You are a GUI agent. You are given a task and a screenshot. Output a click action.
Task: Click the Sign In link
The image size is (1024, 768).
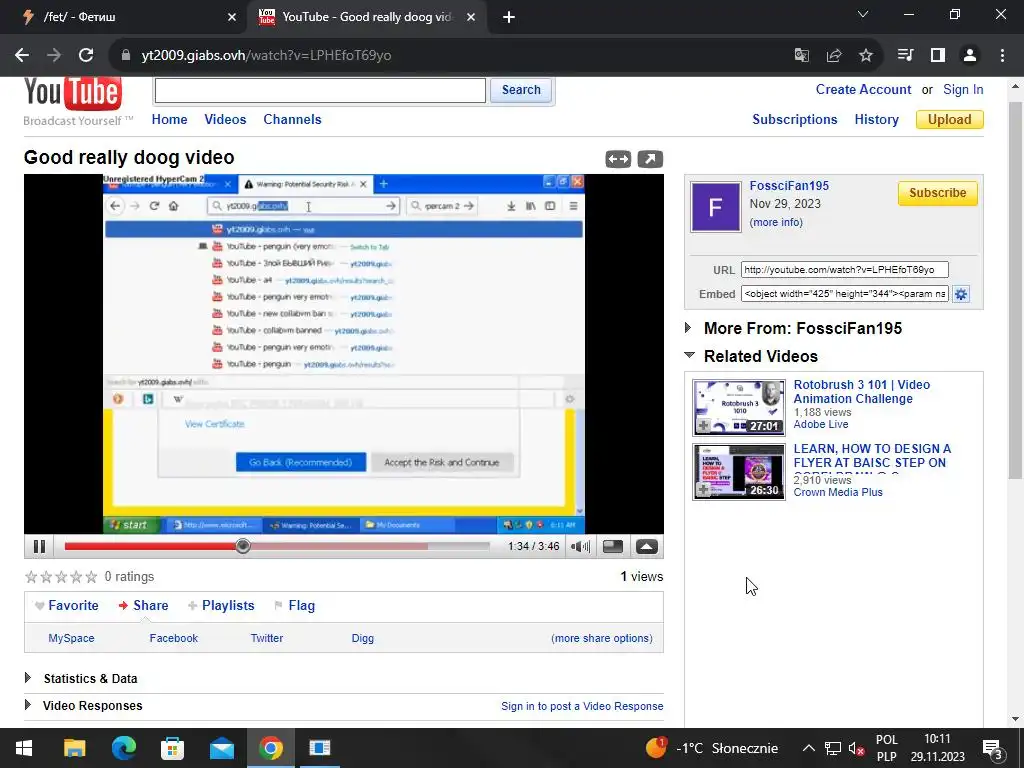coord(963,89)
